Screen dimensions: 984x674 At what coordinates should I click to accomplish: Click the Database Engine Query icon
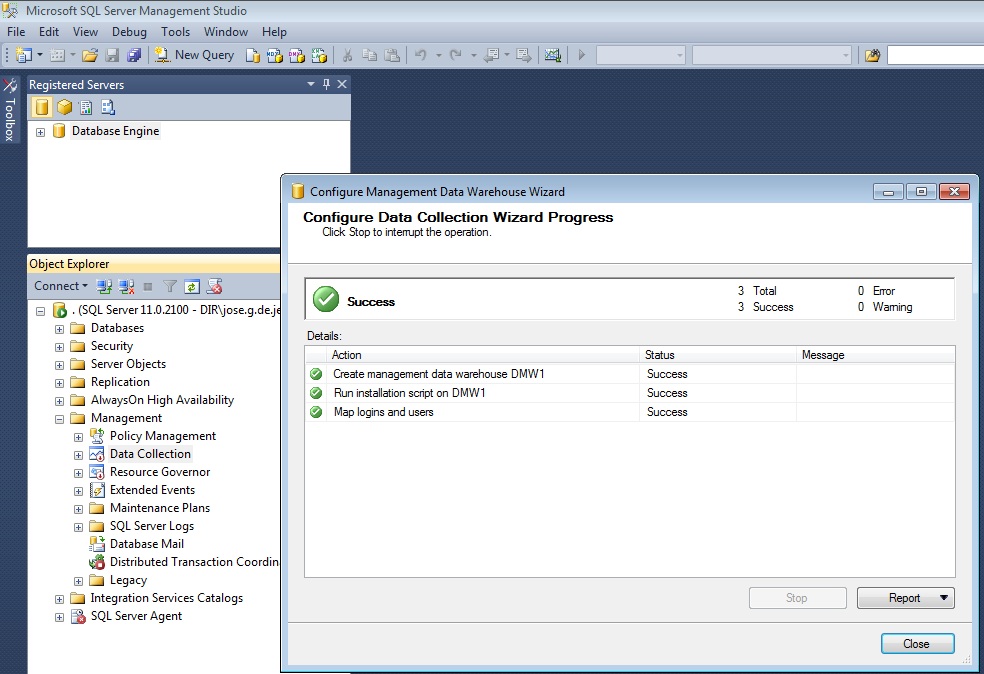(253, 55)
